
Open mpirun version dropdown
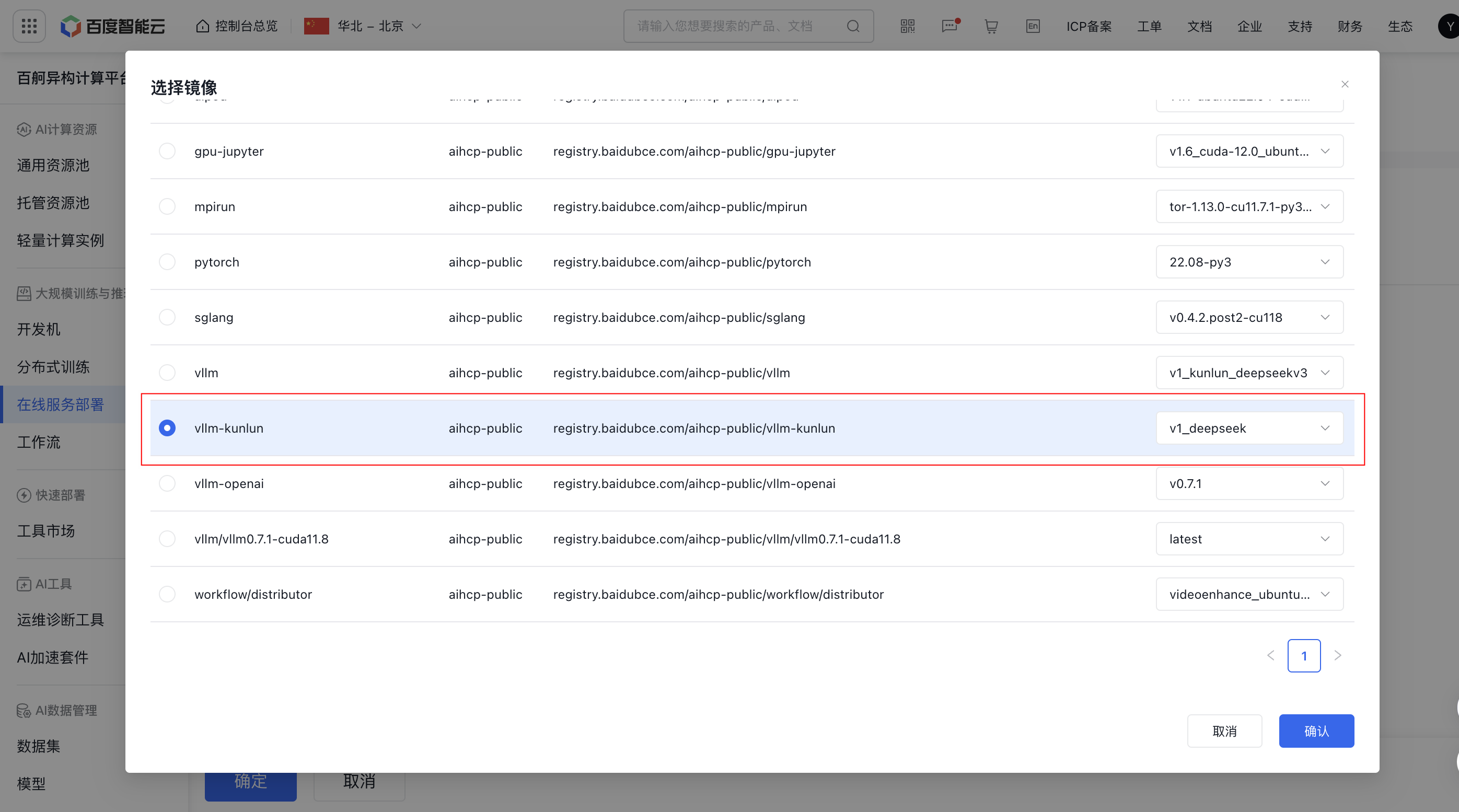coord(1249,206)
